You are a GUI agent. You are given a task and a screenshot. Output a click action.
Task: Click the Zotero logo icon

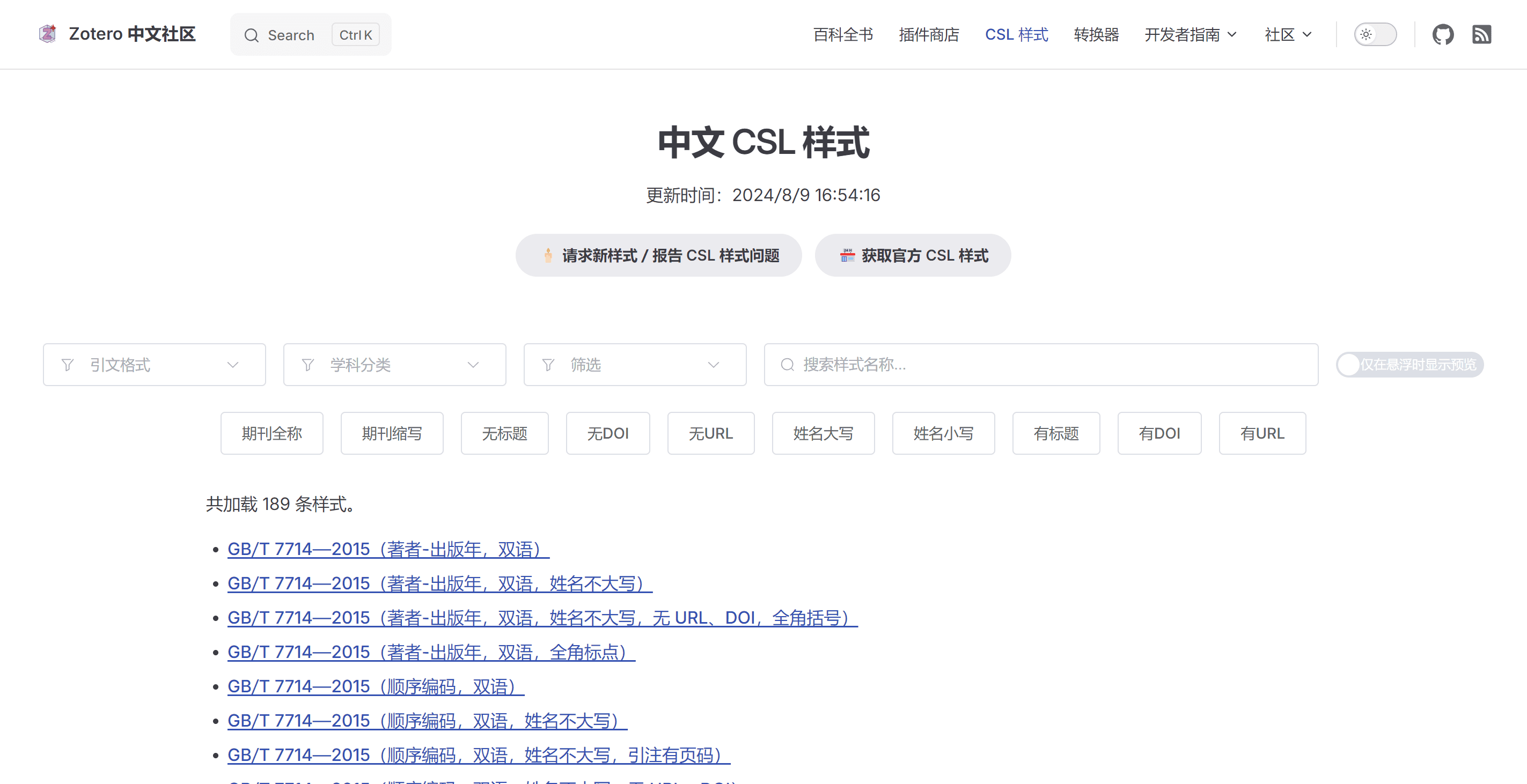click(x=47, y=34)
